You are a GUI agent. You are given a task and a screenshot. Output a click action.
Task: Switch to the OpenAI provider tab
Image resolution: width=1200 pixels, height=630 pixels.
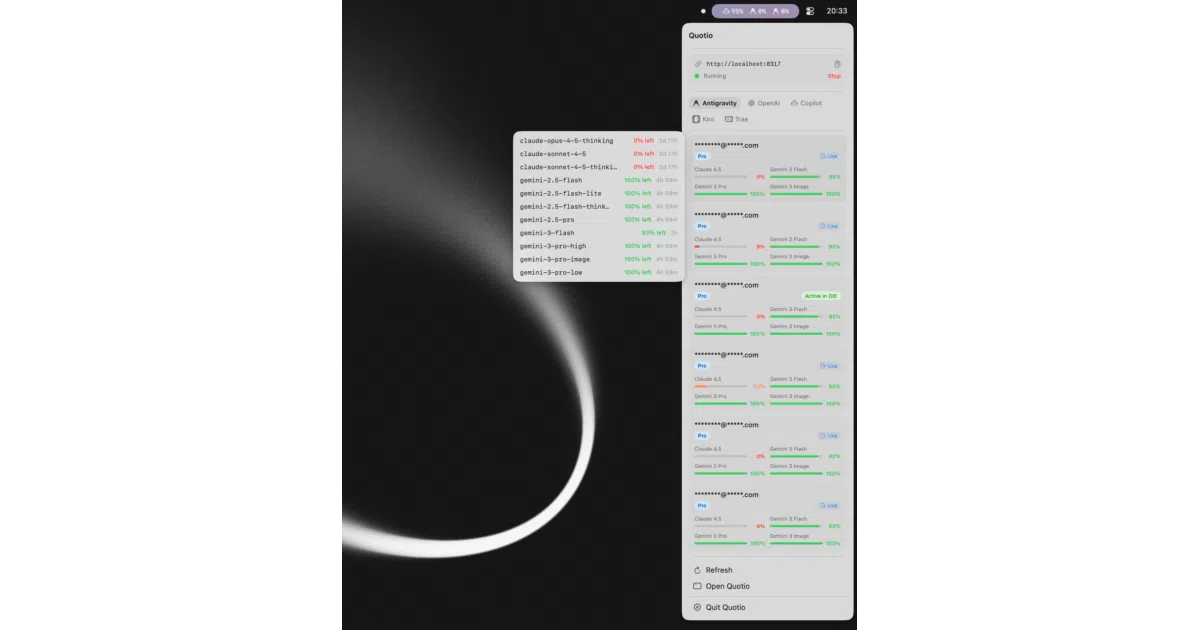coord(764,103)
